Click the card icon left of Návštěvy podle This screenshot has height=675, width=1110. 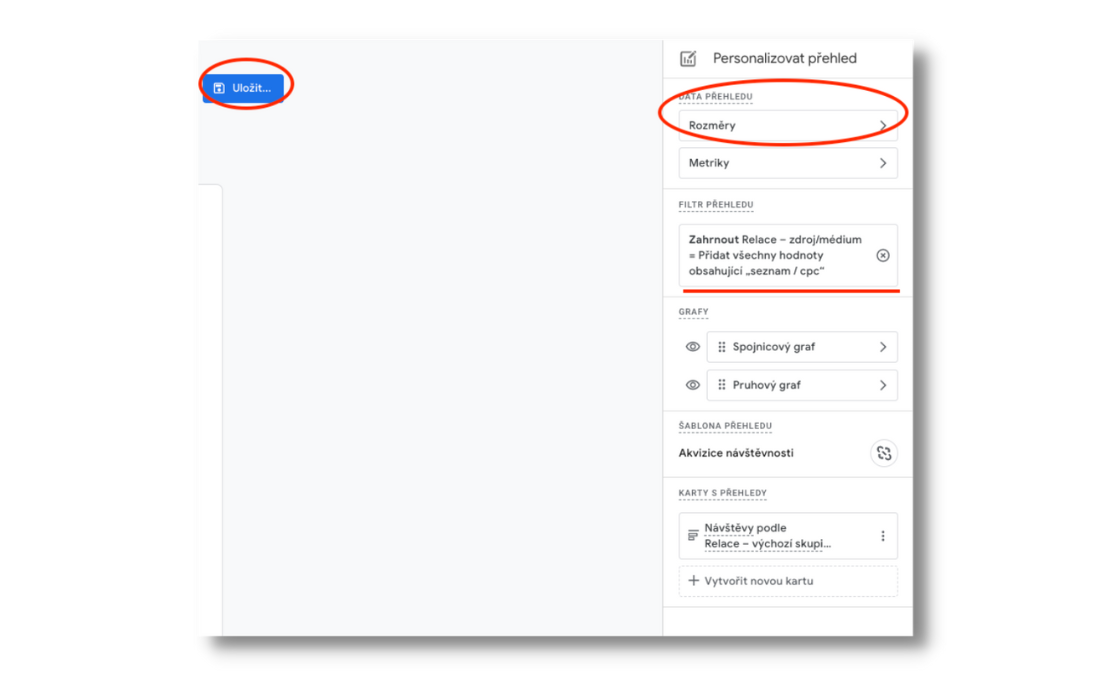click(x=693, y=536)
